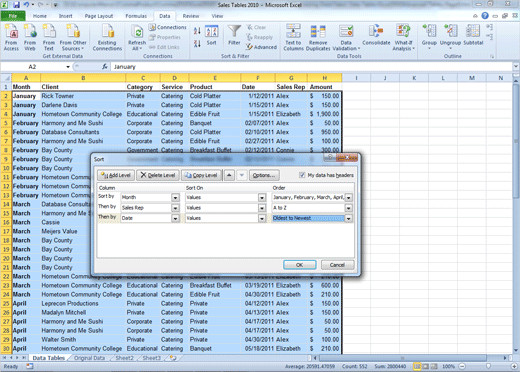Switch to Page Layout view button
520x372 pixels.
pos(426,366)
